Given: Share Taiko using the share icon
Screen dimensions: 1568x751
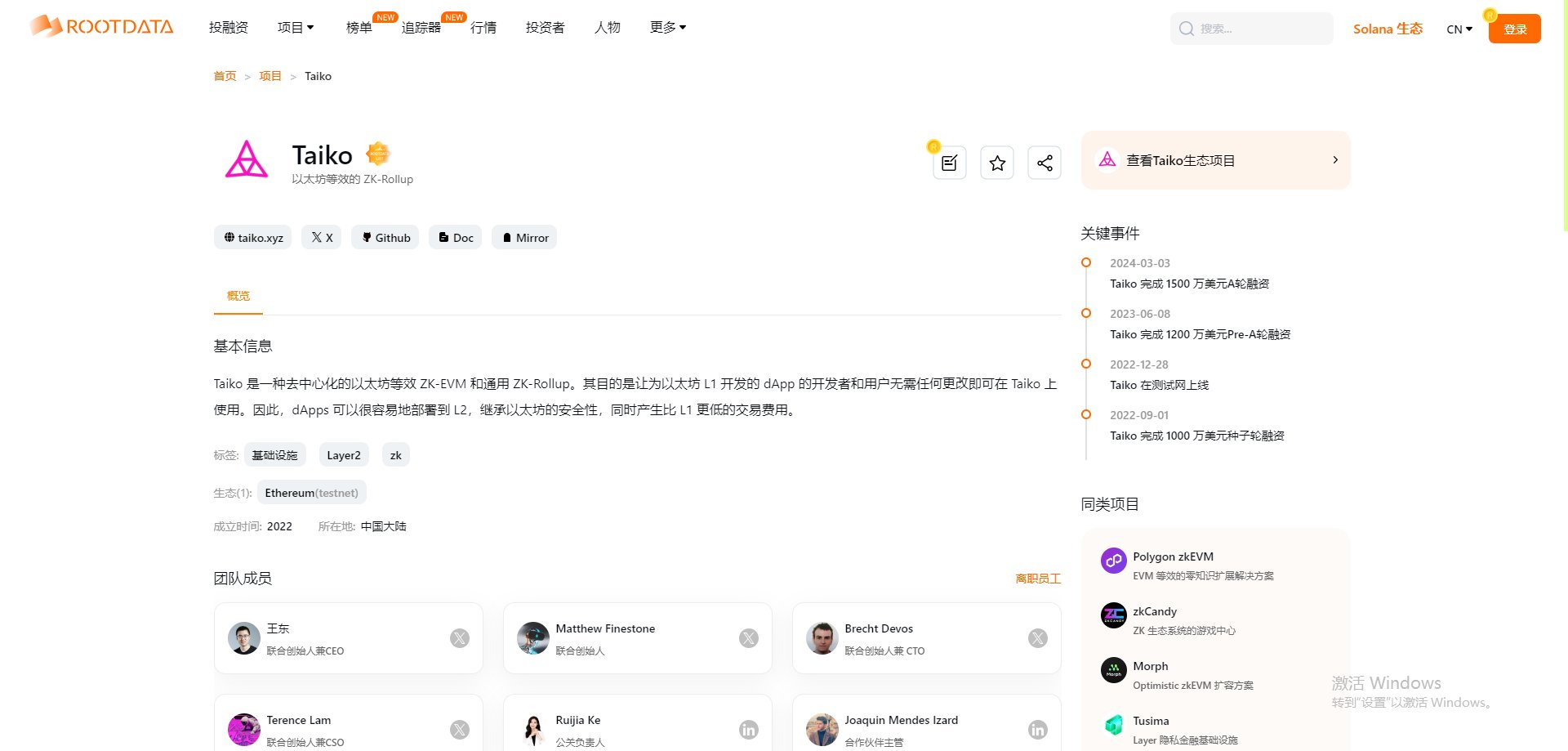Looking at the screenshot, I should pyautogui.click(x=1045, y=163).
